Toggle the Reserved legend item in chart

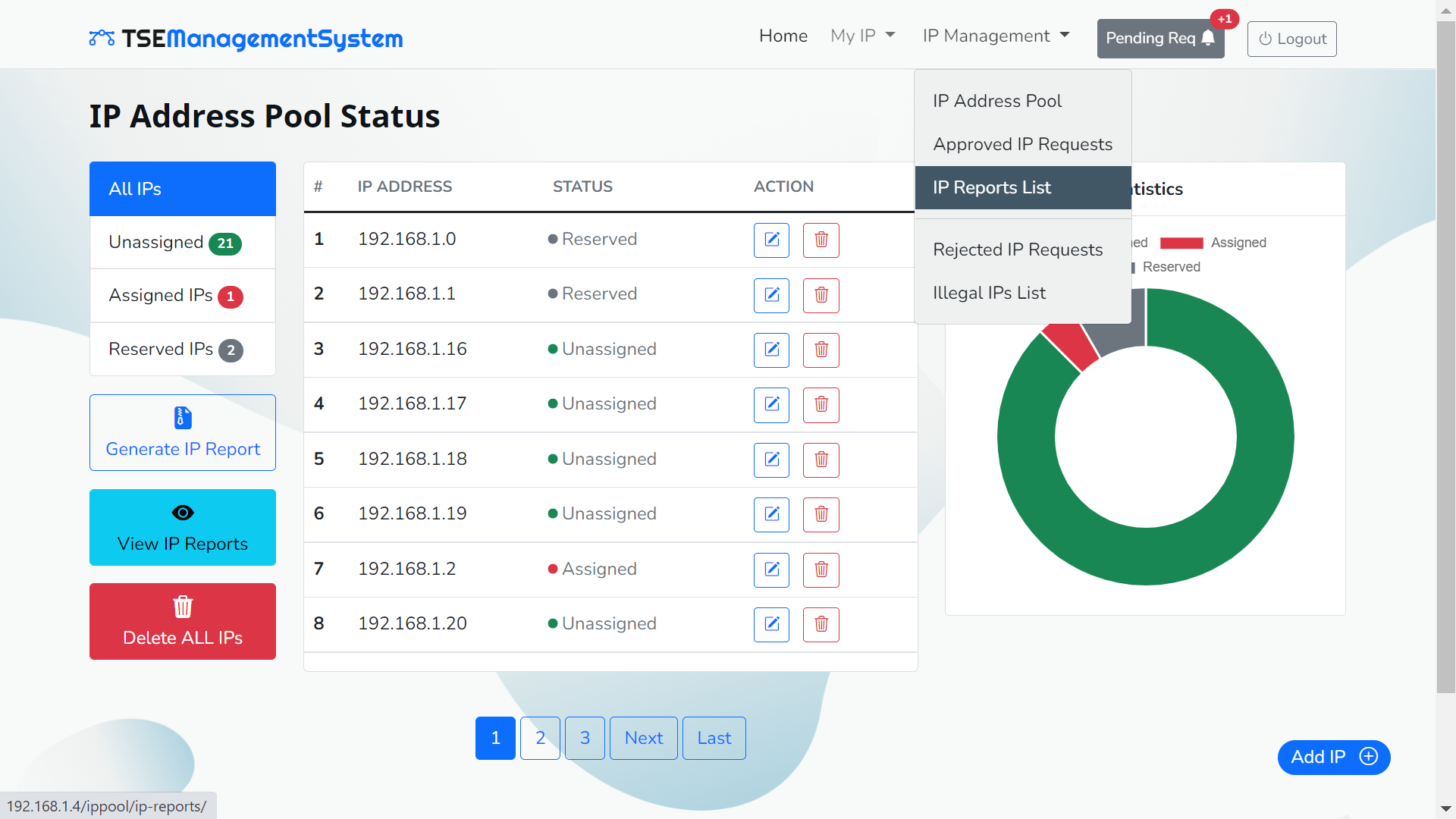click(x=1170, y=267)
